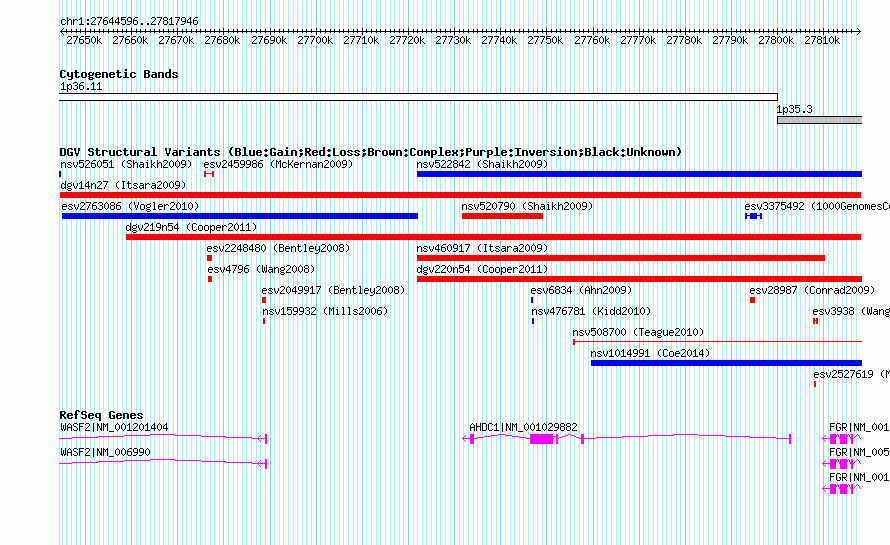
Task: Select the red nsv460917 Itsara2009 variant bar
Action: coord(620,258)
